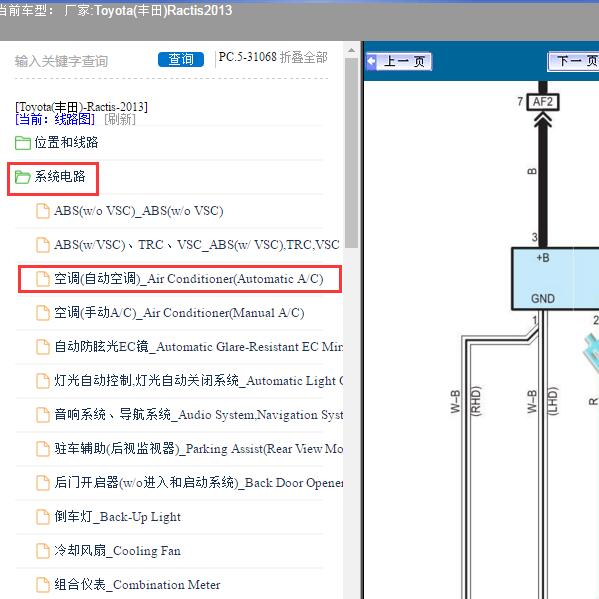
Task: Click the 查询 search button
Action: [181, 59]
